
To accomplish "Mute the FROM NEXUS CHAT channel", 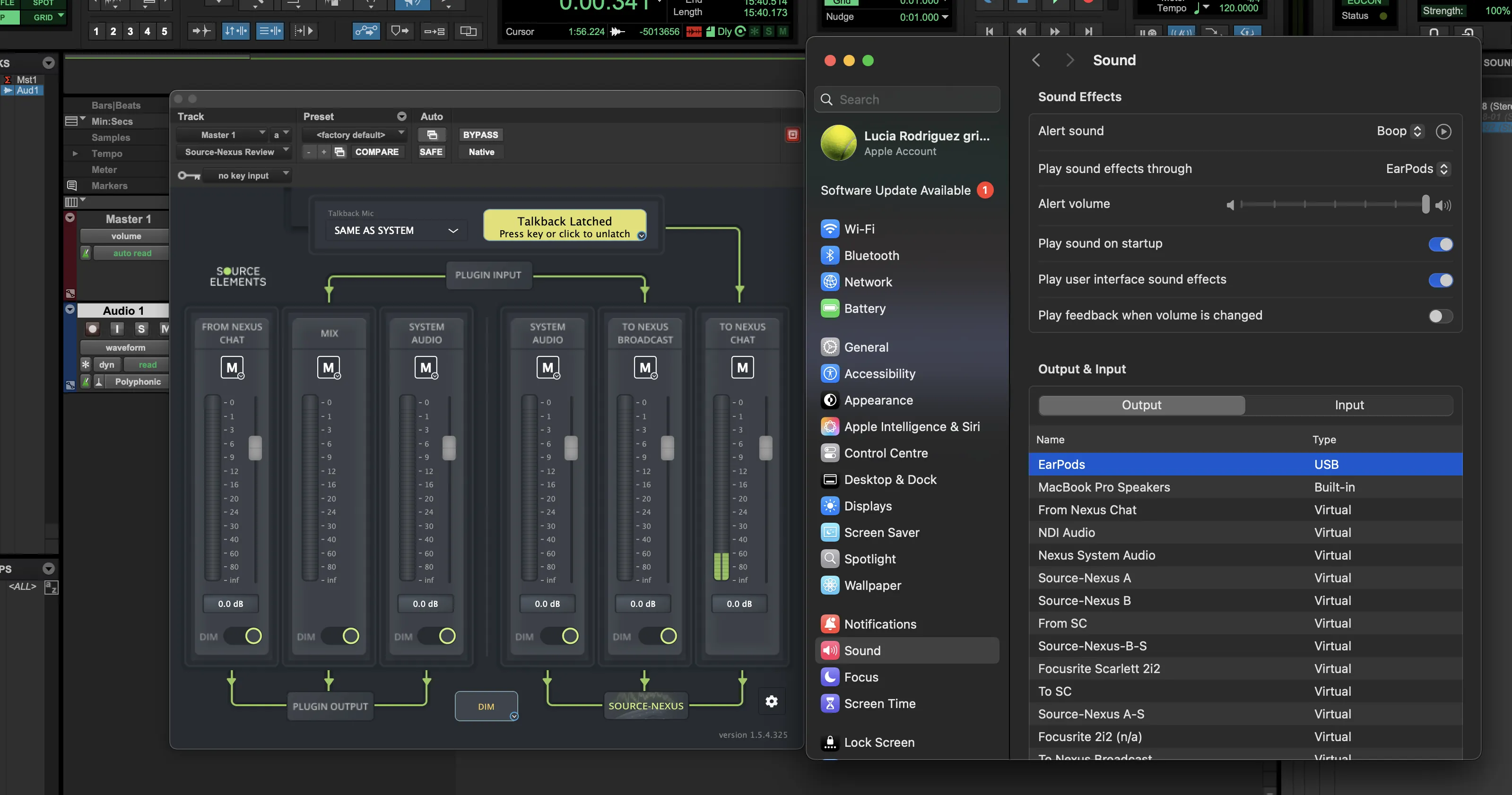I will click(232, 367).
